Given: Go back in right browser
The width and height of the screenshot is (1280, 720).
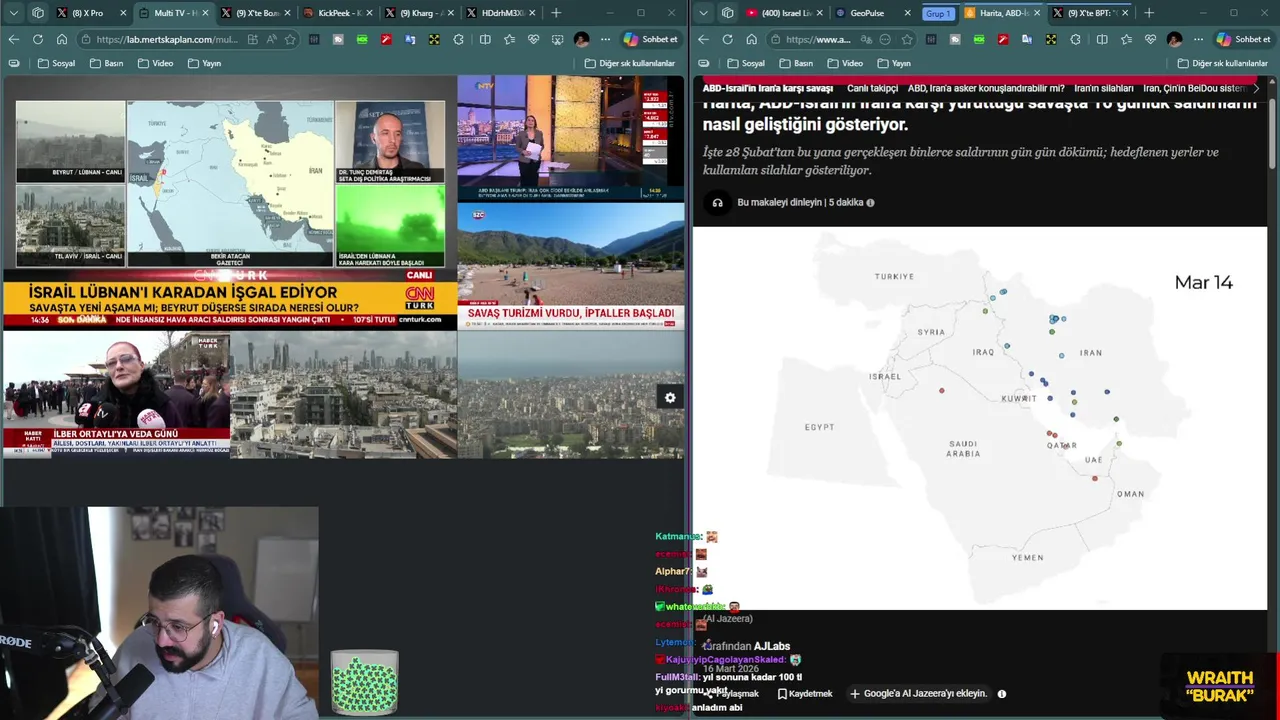Looking at the screenshot, I should [703, 39].
